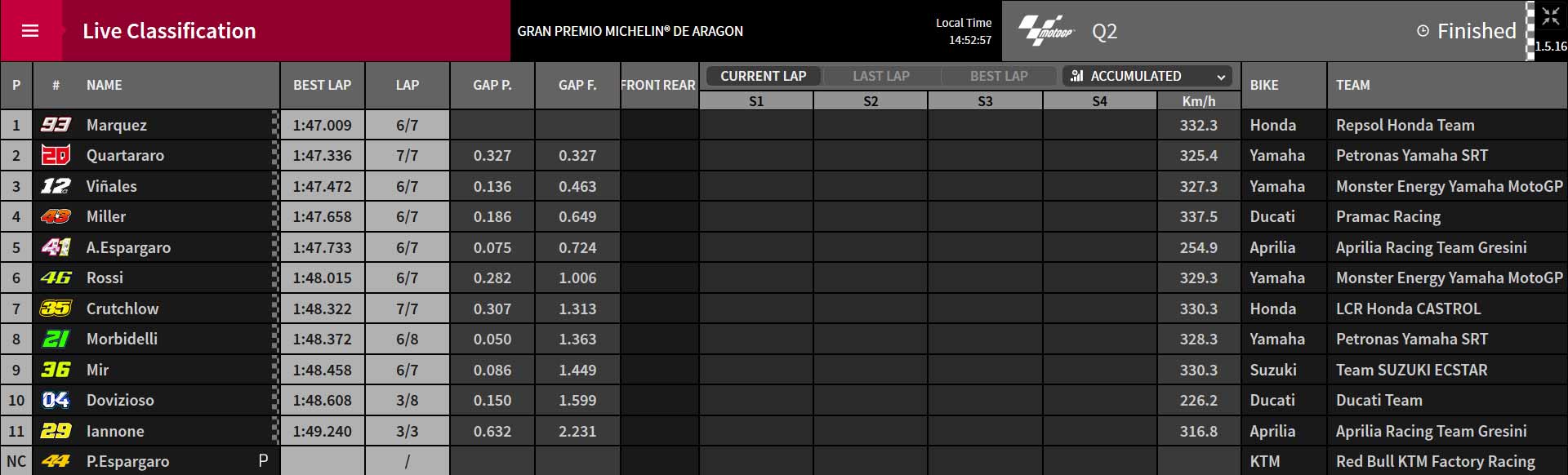
Task: Click Marquez's number 93 badge
Action: tap(56, 125)
